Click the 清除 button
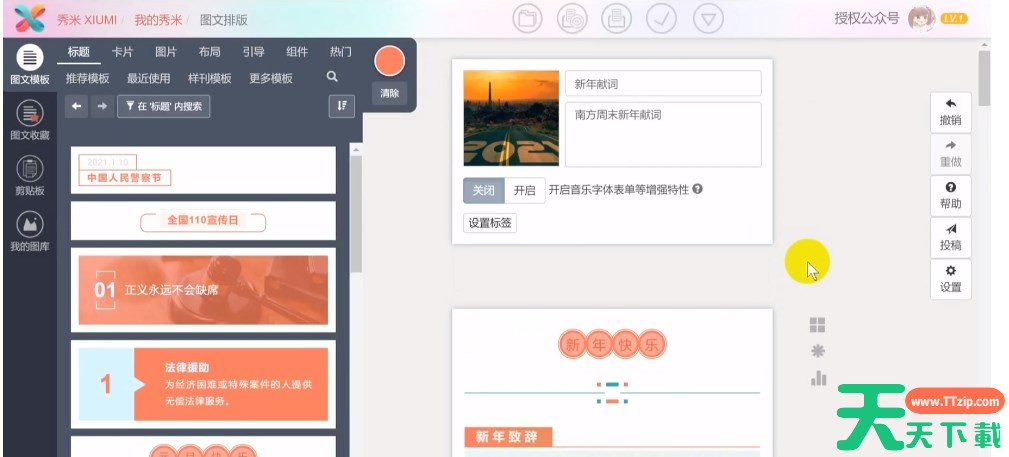This screenshot has width=1009, height=457. (x=389, y=93)
